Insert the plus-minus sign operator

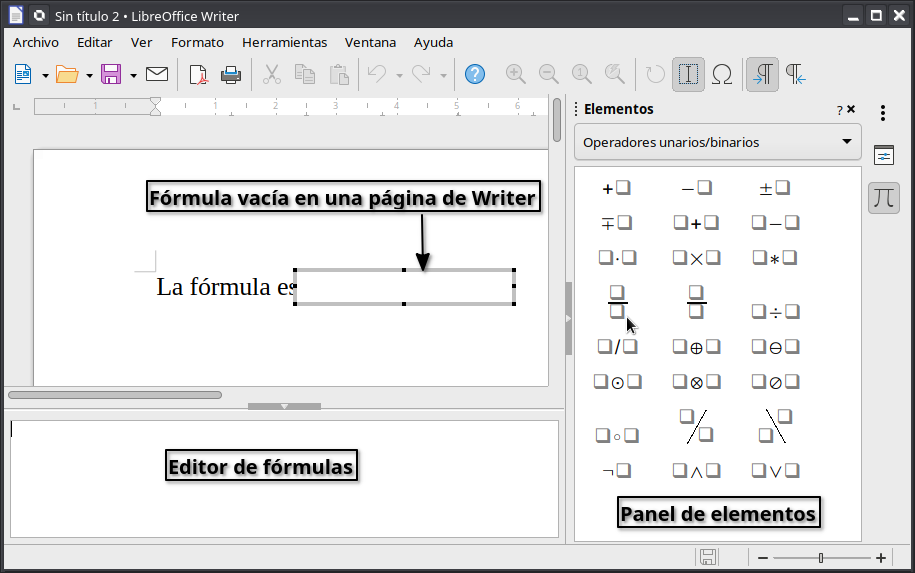[774, 188]
